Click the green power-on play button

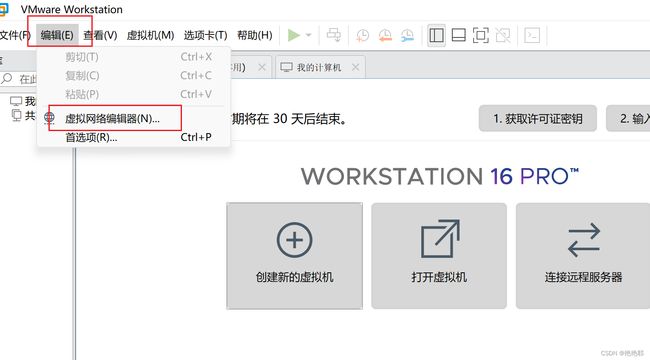point(294,35)
